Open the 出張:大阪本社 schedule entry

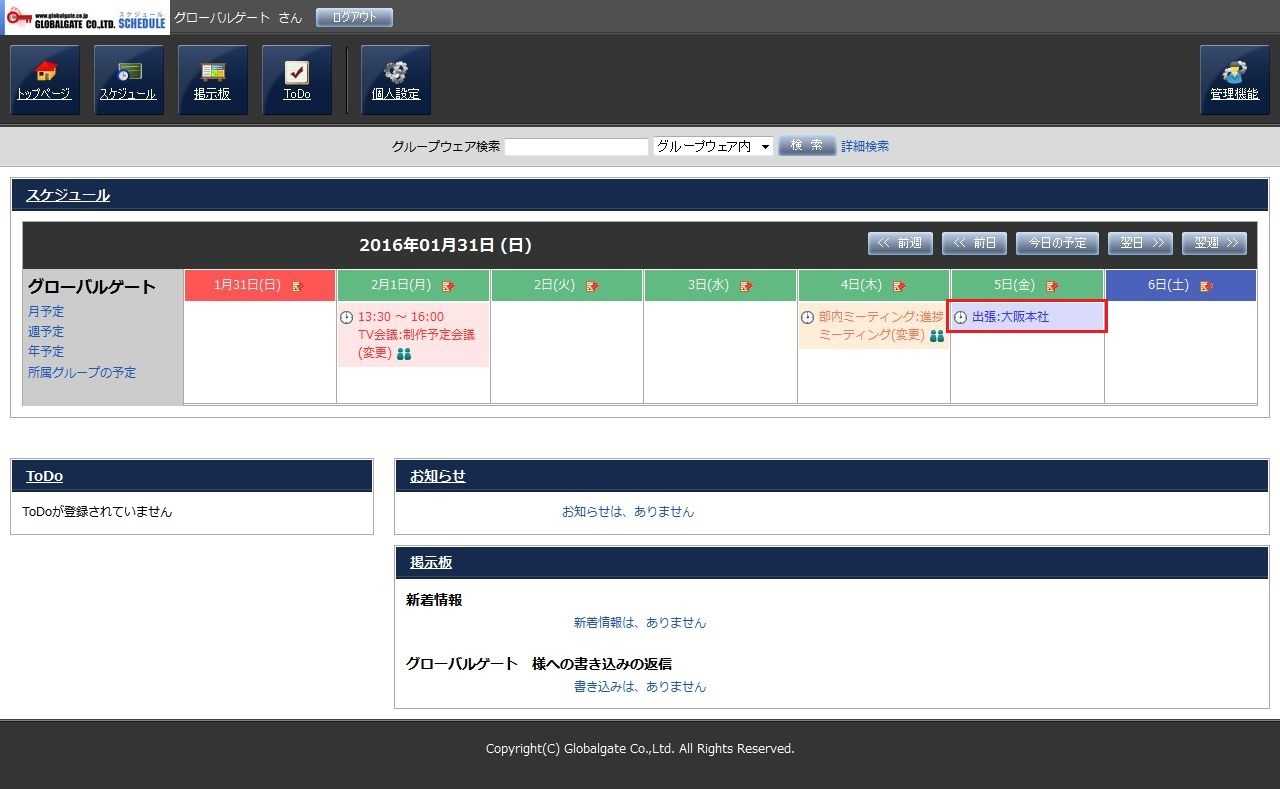pyautogui.click(x=1010, y=317)
